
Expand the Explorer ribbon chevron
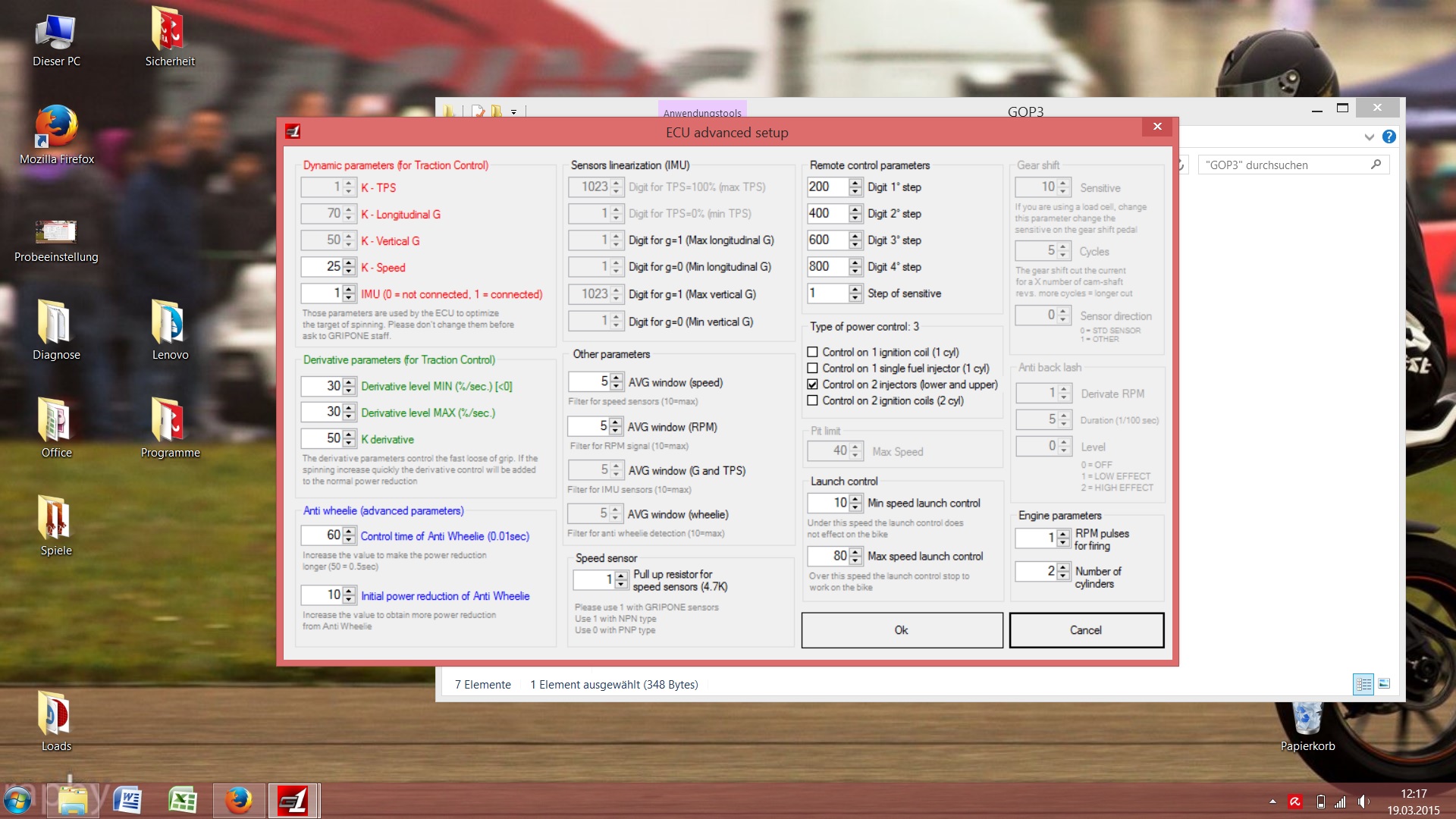coord(1369,137)
